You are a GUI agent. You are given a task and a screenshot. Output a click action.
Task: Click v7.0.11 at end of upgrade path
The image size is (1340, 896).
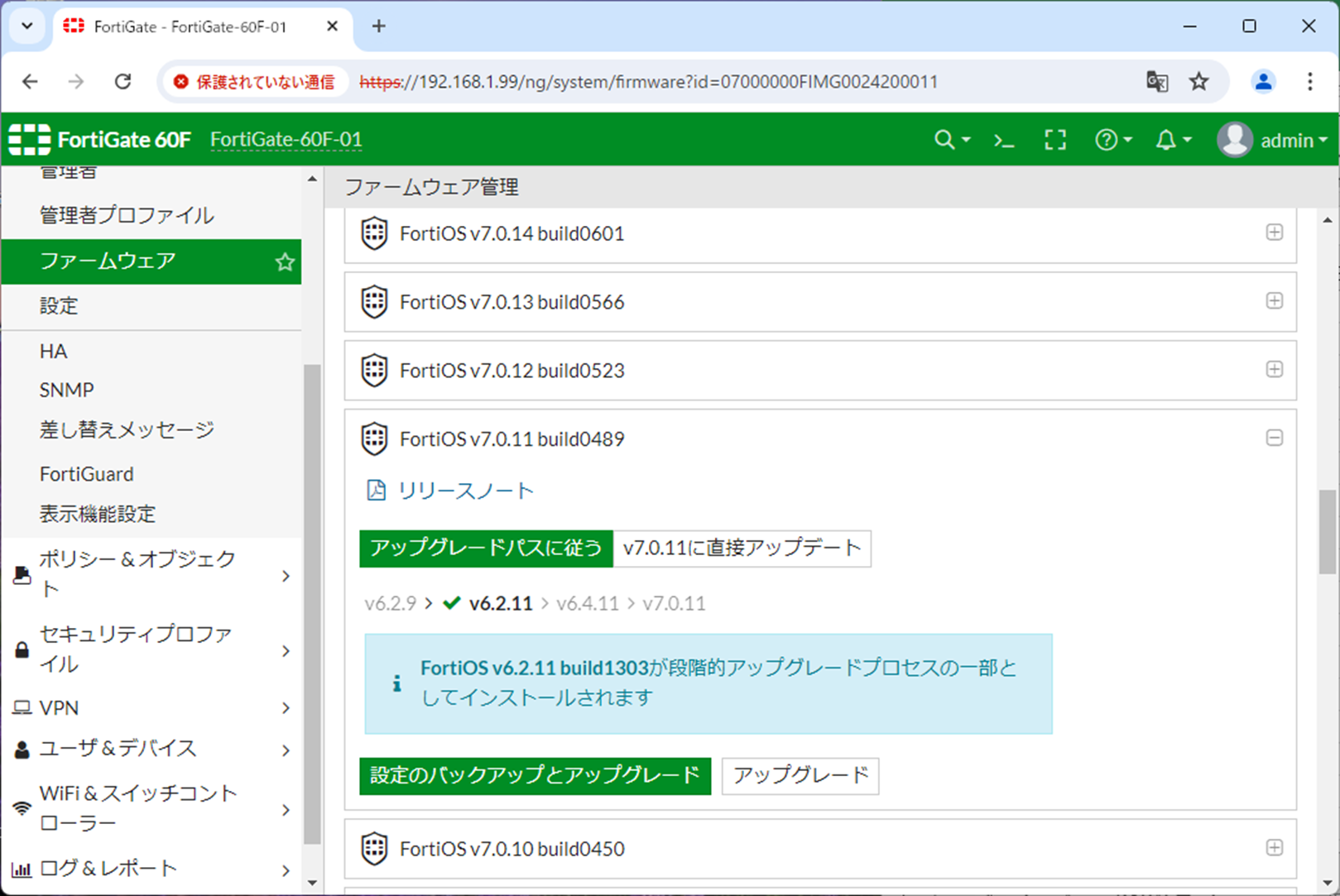click(x=675, y=604)
